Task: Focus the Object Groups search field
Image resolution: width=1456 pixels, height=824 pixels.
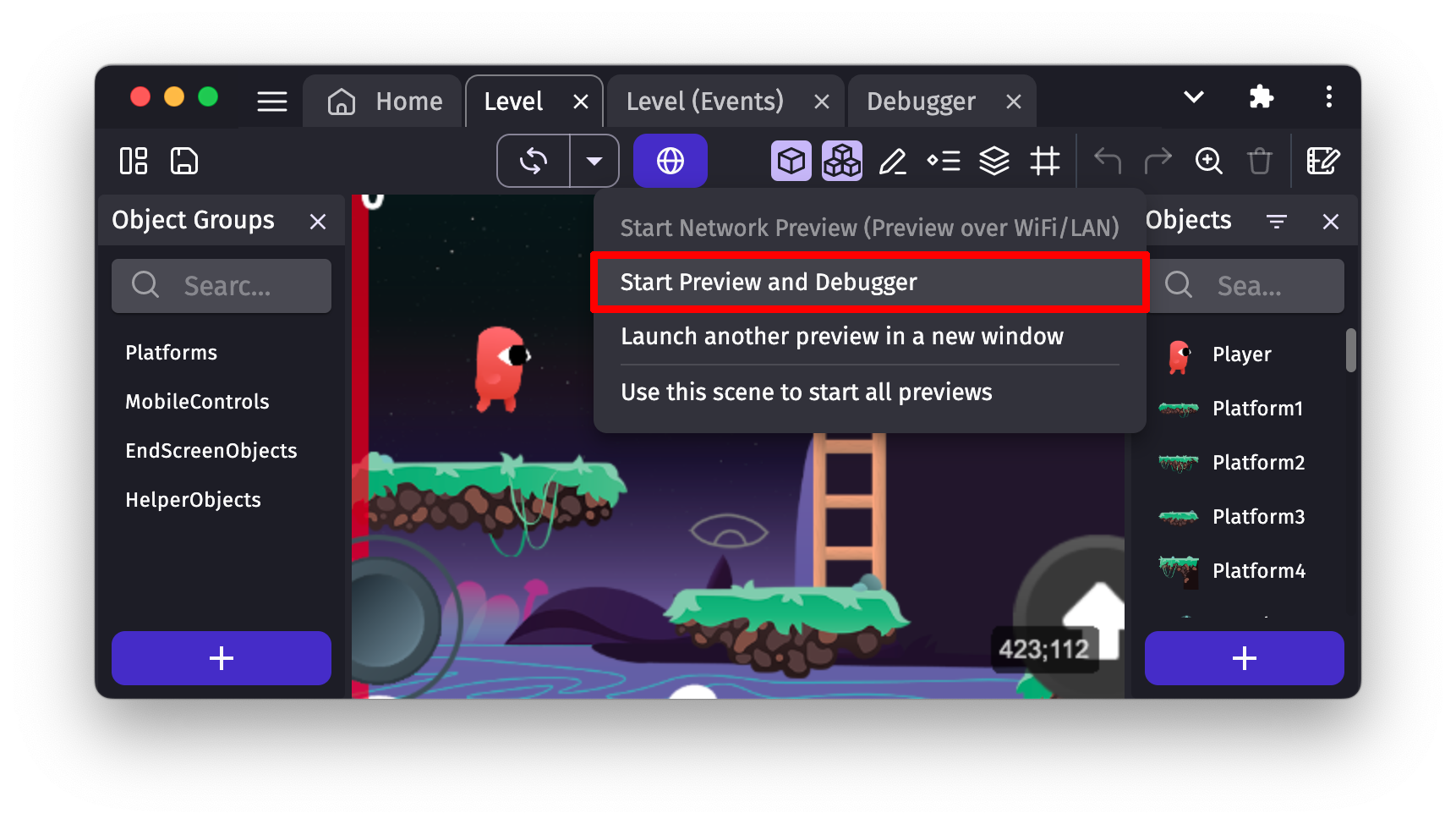Action: (228, 286)
